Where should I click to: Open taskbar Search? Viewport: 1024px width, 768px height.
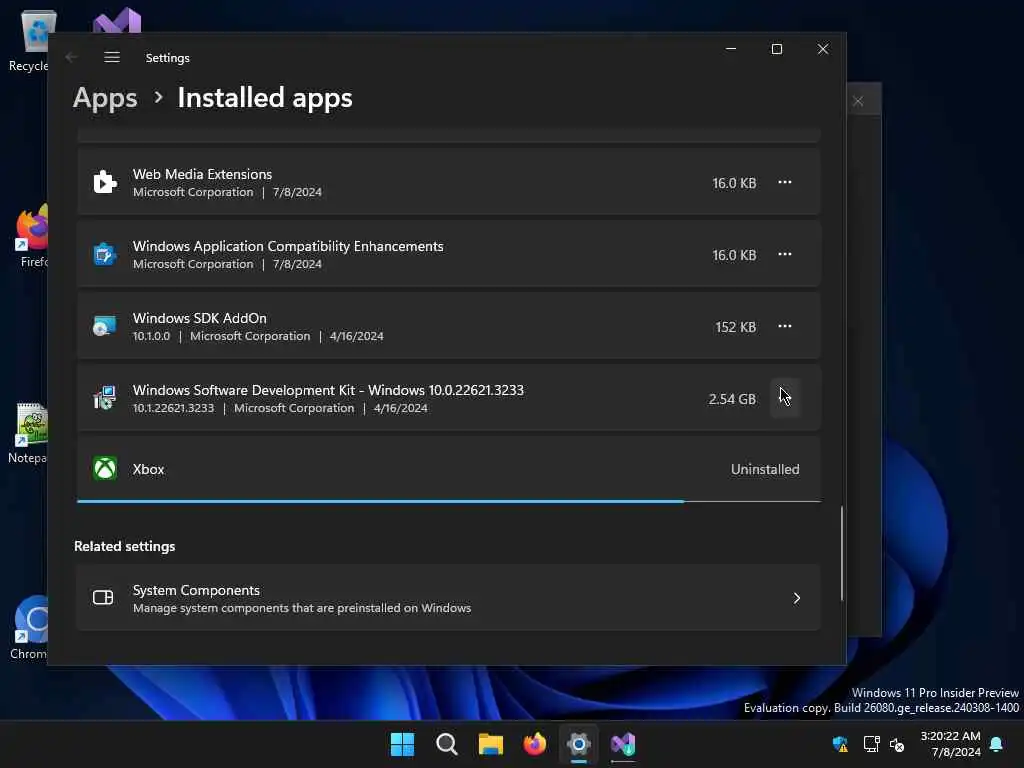point(447,744)
